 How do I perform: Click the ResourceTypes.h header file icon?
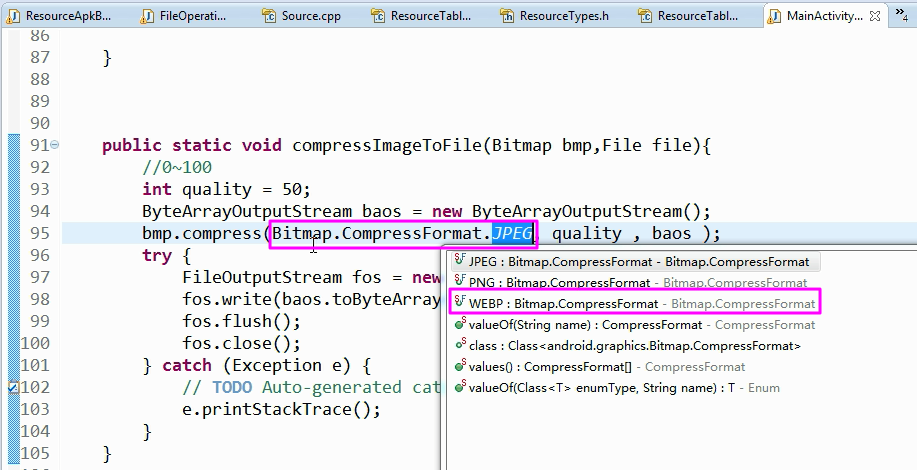click(506, 16)
